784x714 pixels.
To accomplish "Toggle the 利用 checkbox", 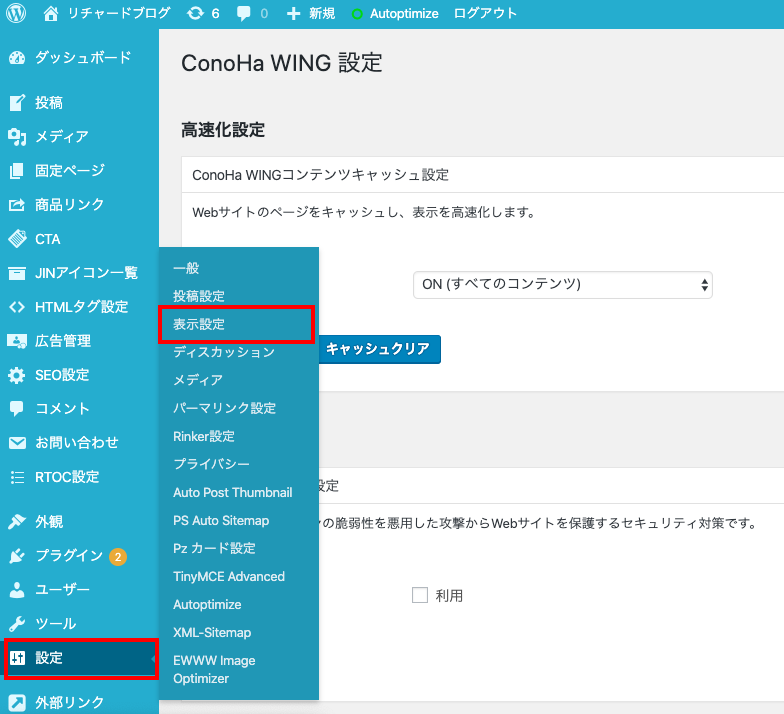I will (420, 595).
